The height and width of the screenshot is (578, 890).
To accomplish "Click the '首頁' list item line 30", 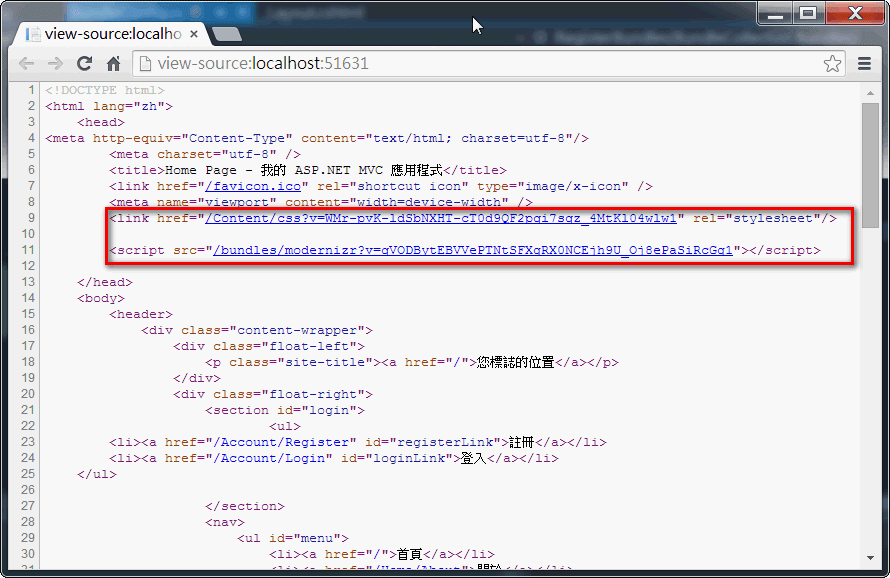I will tap(382, 554).
